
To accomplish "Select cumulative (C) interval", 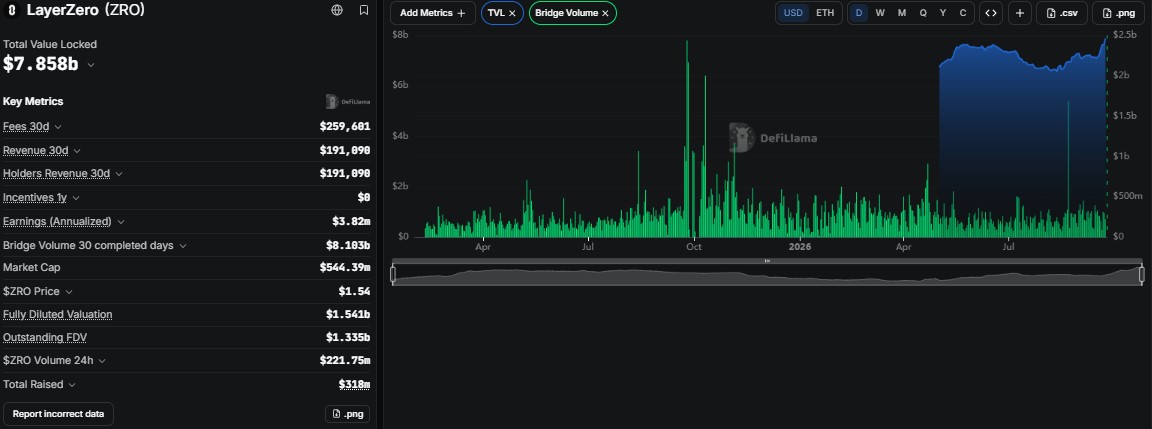I will click(x=963, y=13).
